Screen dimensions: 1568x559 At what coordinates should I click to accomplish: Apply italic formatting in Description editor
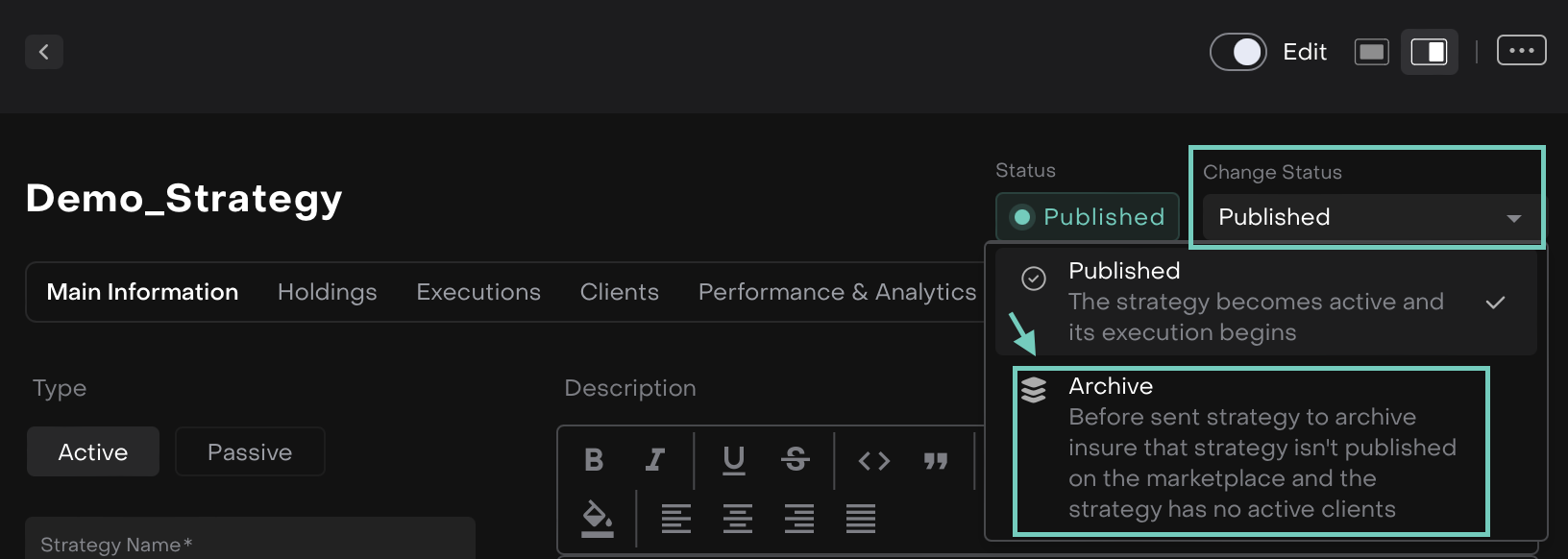click(x=655, y=461)
